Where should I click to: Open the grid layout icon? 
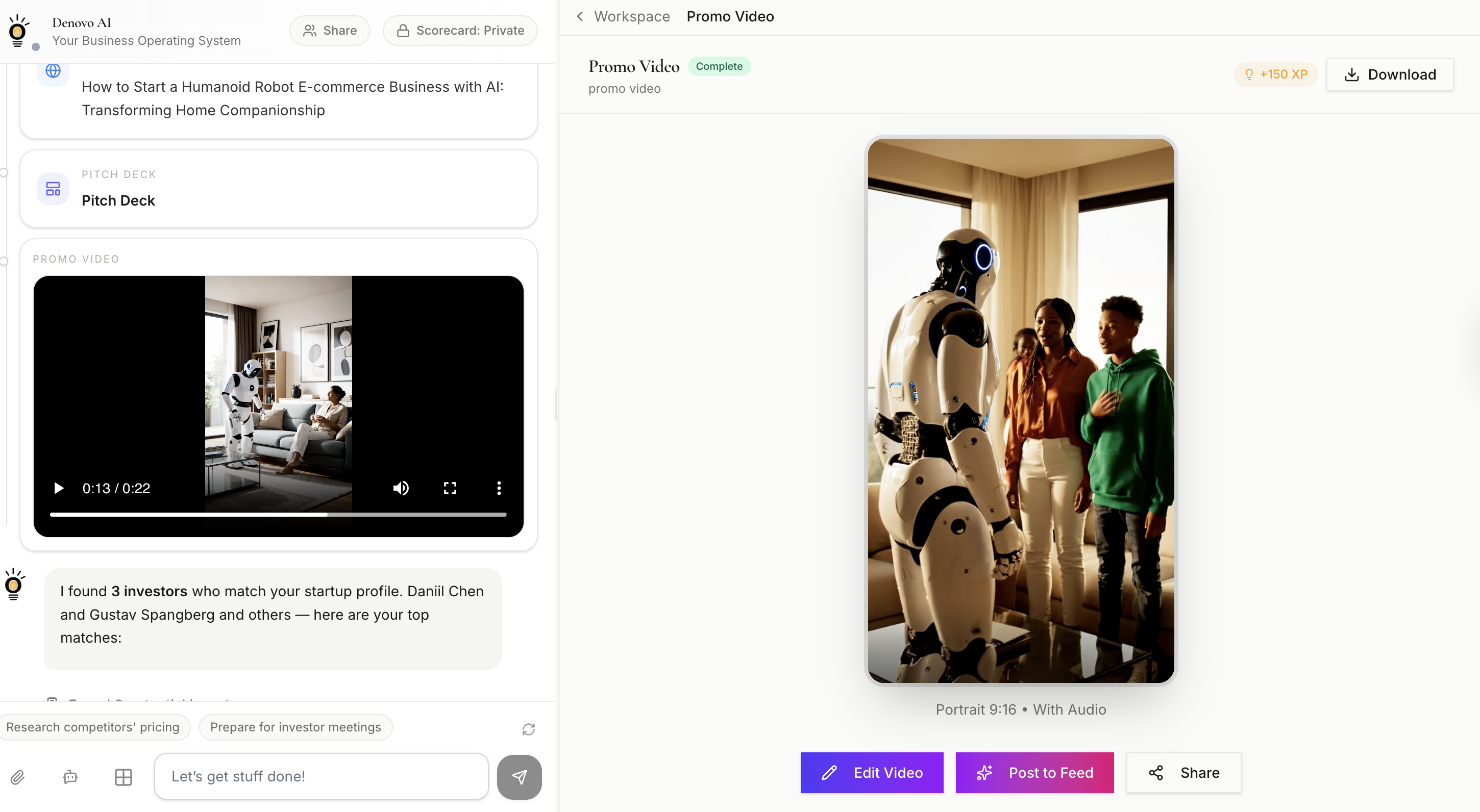(123, 777)
